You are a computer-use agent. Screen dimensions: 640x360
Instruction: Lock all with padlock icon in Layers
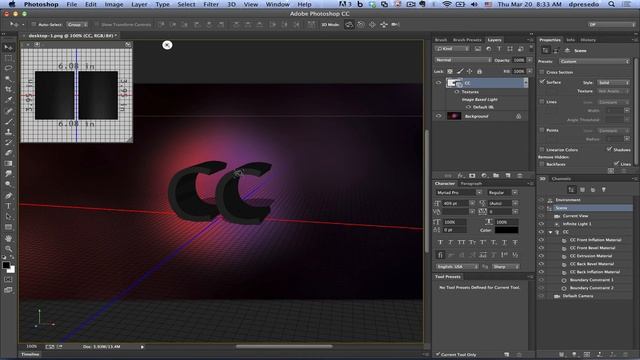(480, 71)
